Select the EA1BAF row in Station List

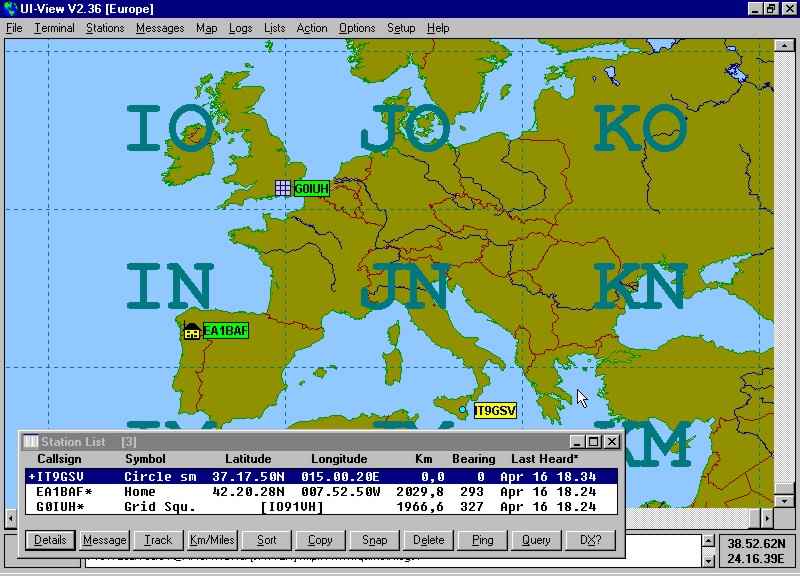pyautogui.click(x=321, y=492)
